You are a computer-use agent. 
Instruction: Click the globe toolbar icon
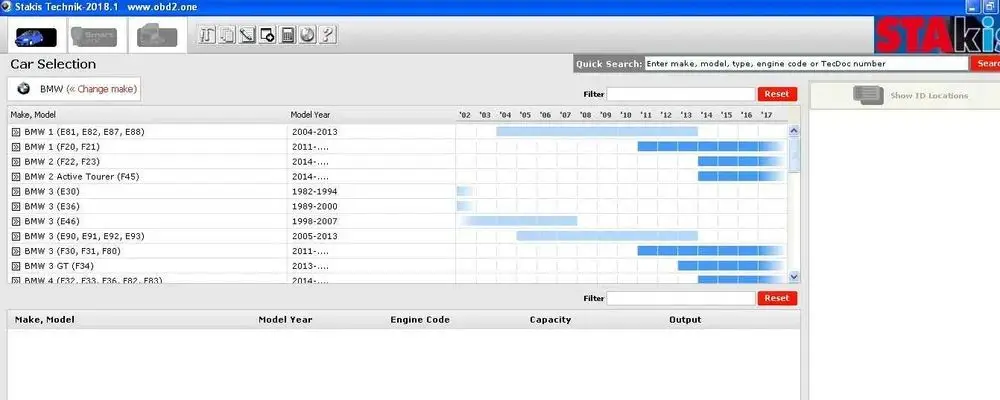click(x=307, y=34)
